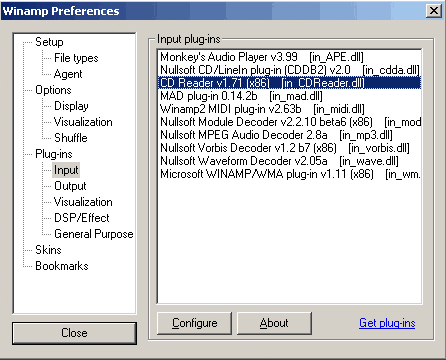Screen dimensions: 446x360
Task: Click the Close button
Action: pyautogui.click(x=74, y=333)
